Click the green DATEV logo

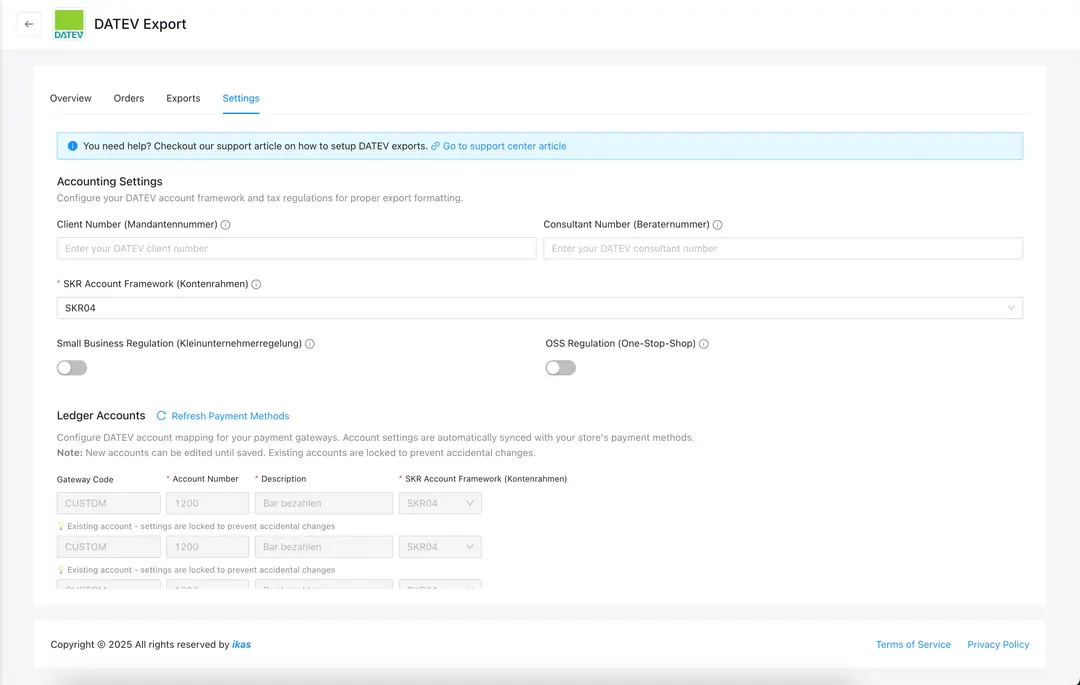(x=69, y=24)
